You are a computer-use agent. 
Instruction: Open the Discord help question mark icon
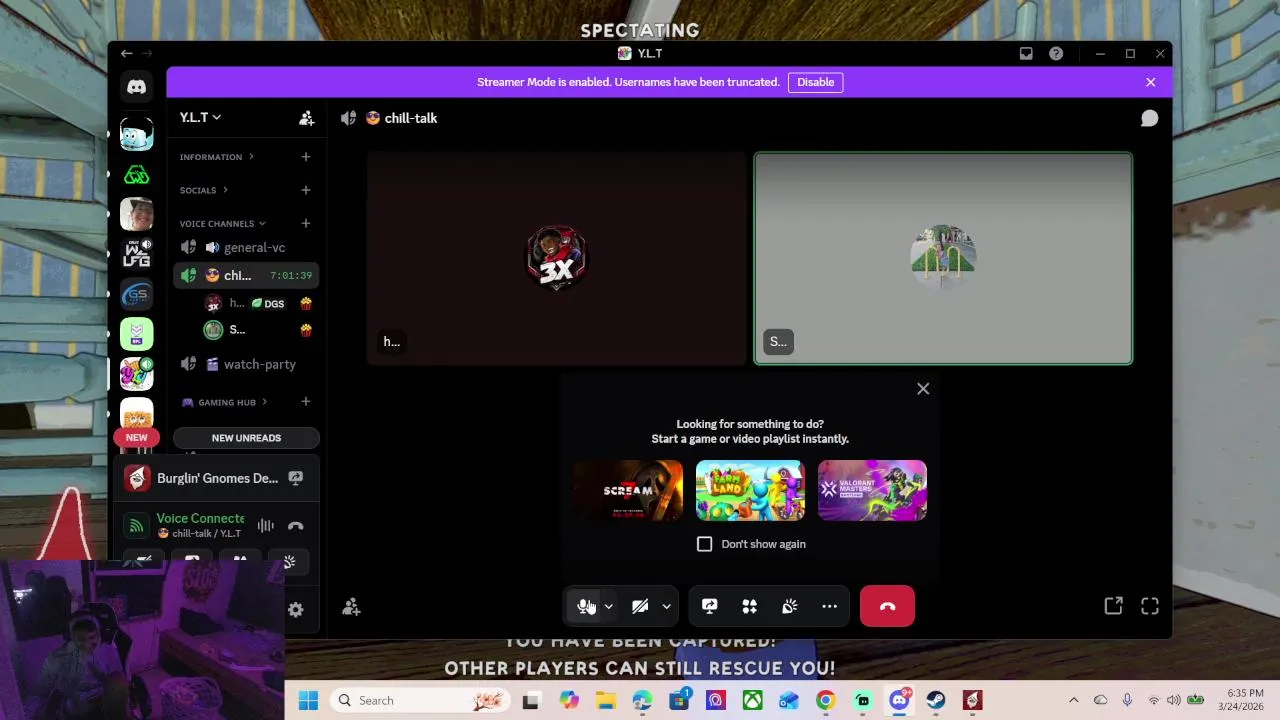pos(1056,54)
